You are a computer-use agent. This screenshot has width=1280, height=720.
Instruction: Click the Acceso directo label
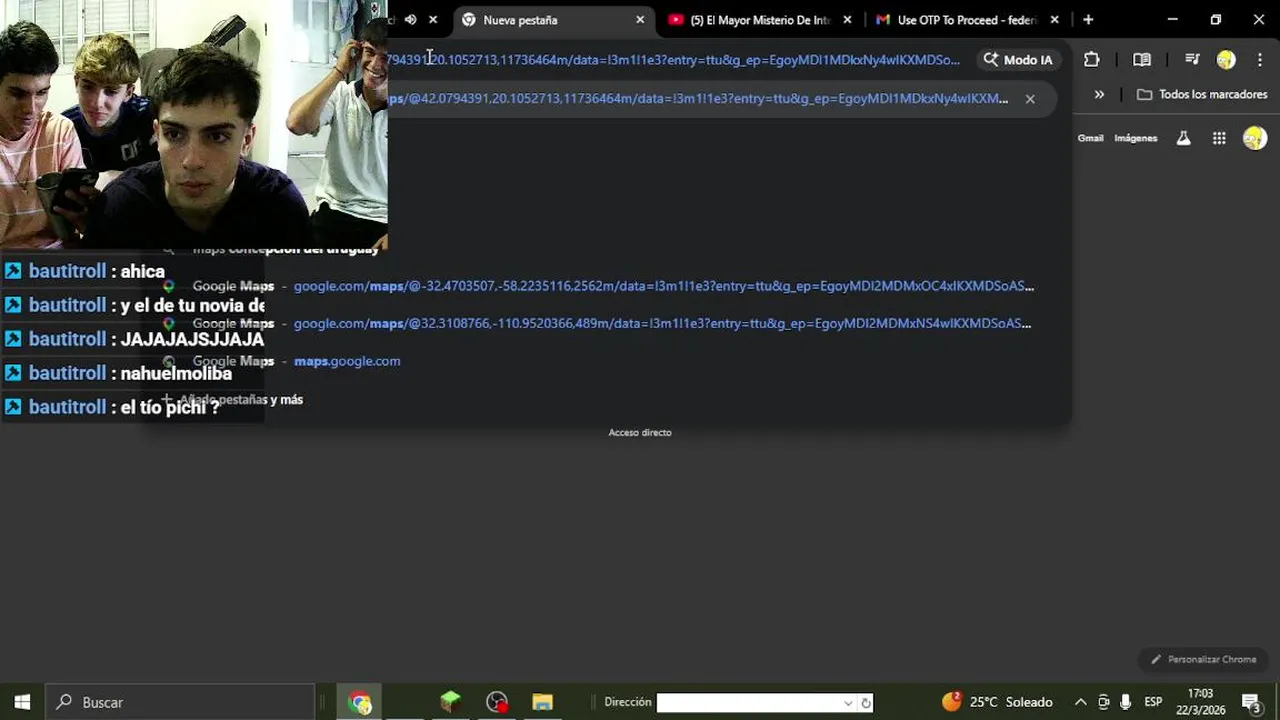(x=640, y=433)
